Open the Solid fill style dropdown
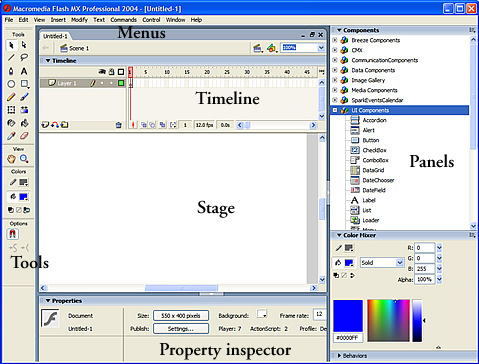 400,263
